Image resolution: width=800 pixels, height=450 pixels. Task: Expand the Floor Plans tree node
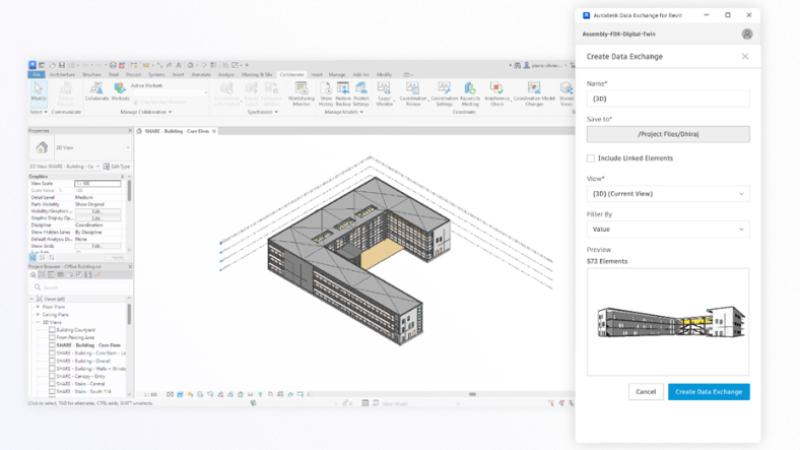pyautogui.click(x=37, y=308)
